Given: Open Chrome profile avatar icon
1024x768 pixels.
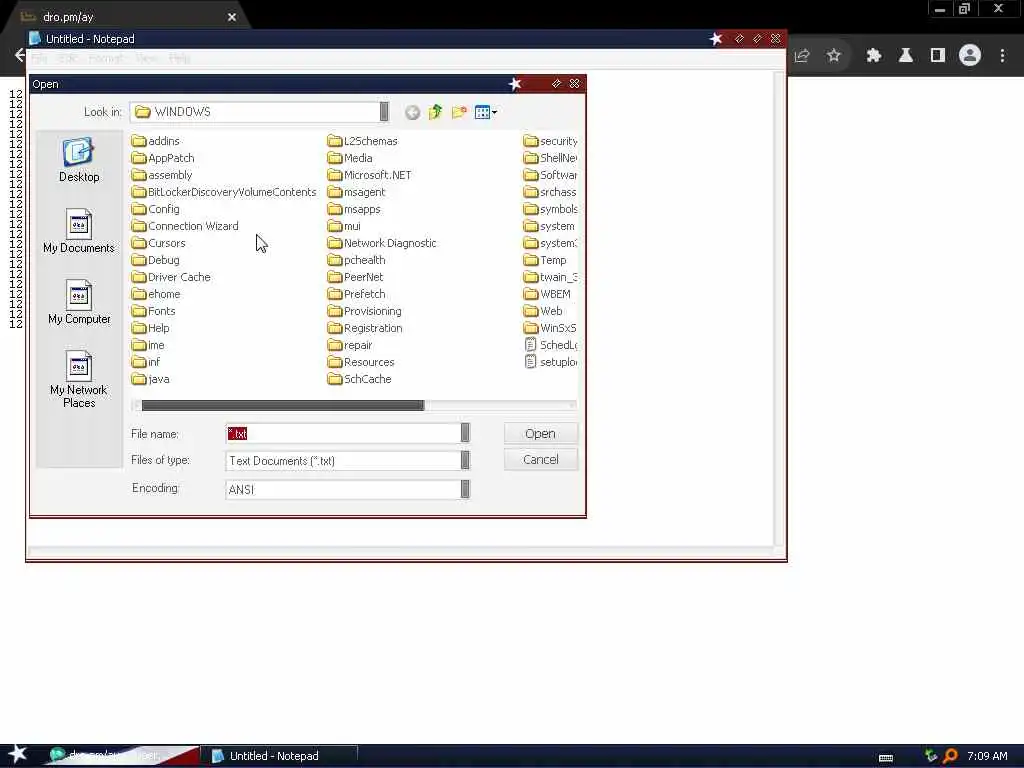Looking at the screenshot, I should point(970,56).
